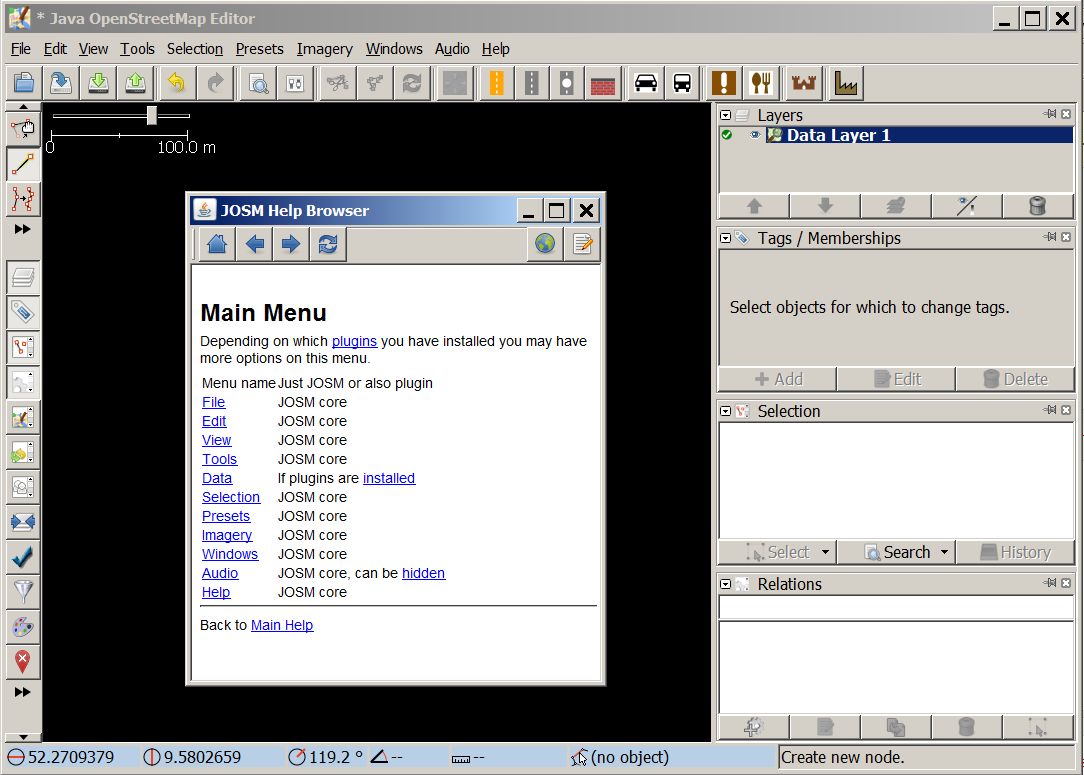Open help page in external browser globe icon
The height and width of the screenshot is (775, 1084).
point(545,244)
